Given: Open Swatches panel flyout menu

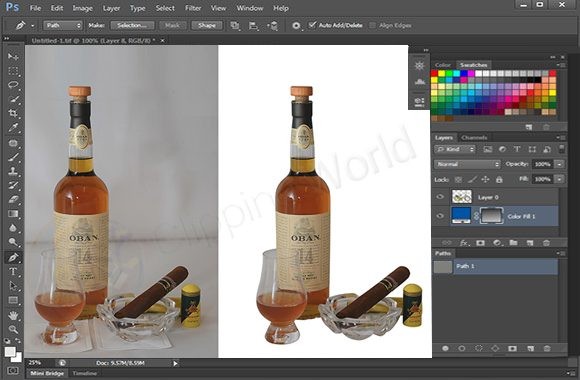Looking at the screenshot, I should click(562, 65).
